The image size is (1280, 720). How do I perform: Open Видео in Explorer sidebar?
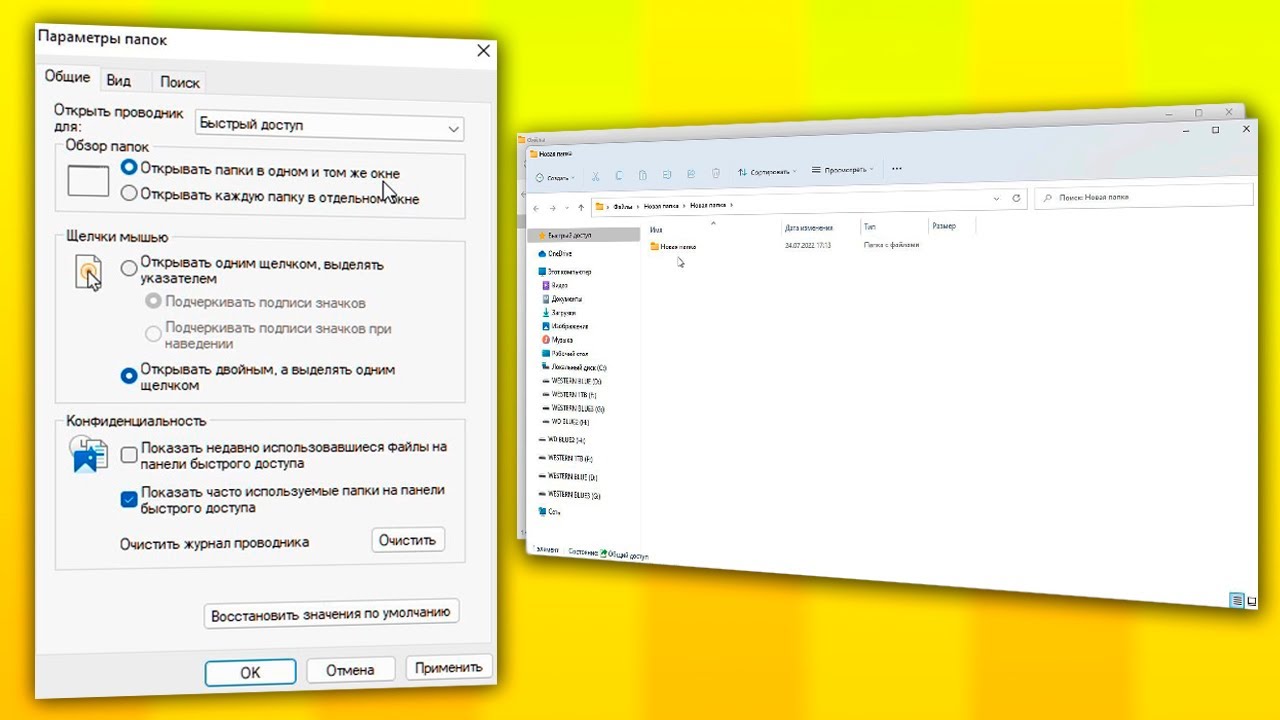point(555,285)
